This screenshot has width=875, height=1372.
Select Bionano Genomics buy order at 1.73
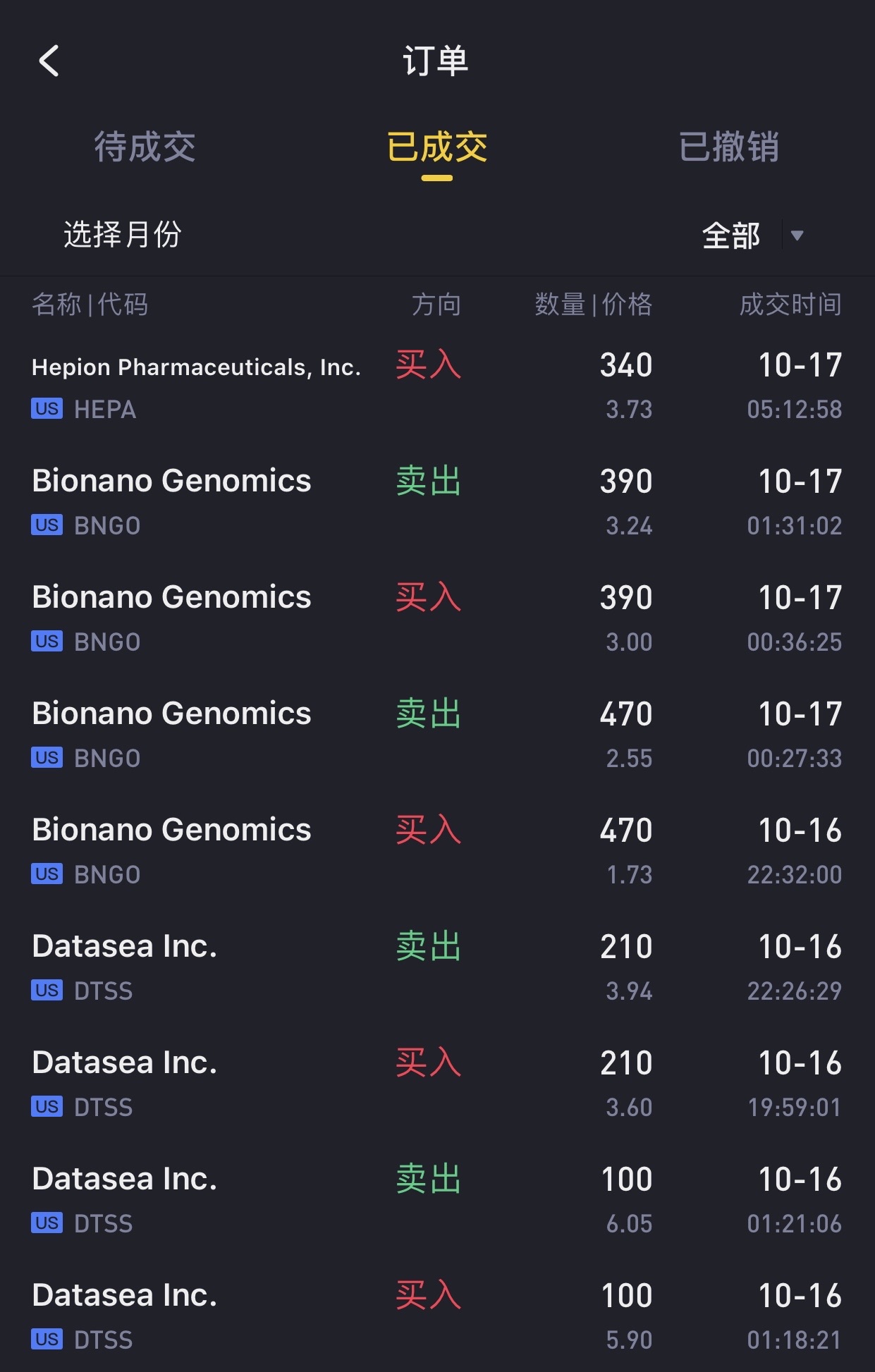pyautogui.click(x=171, y=831)
